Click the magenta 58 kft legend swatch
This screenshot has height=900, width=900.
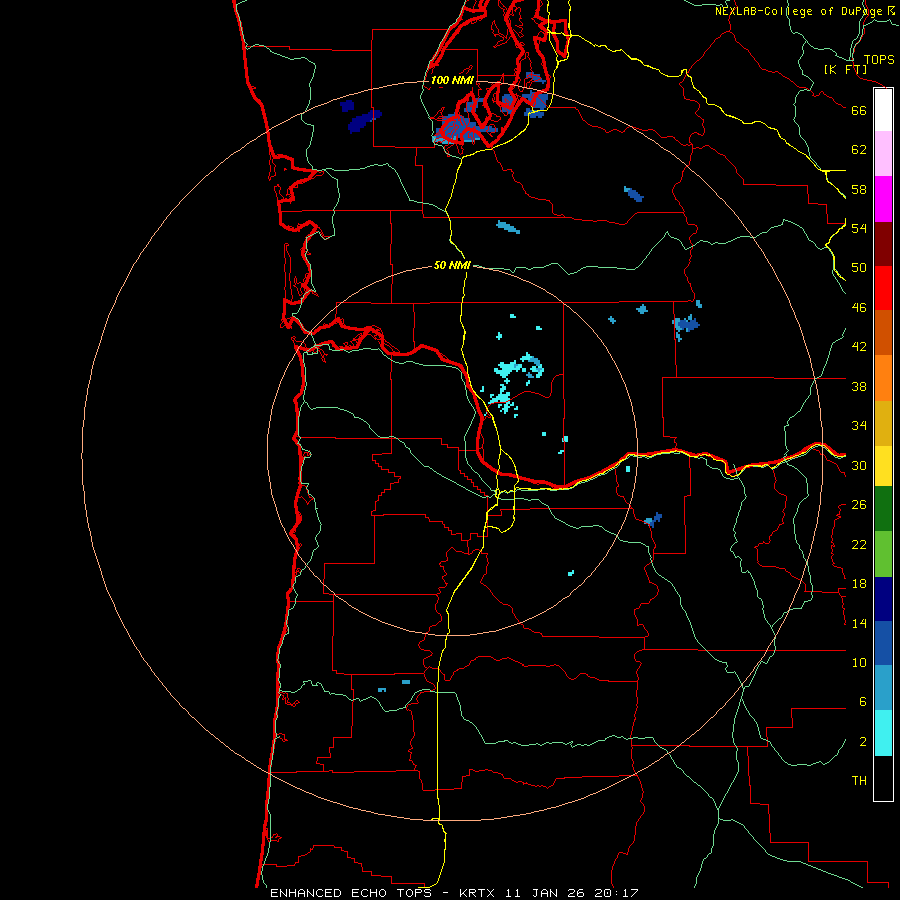[883, 199]
